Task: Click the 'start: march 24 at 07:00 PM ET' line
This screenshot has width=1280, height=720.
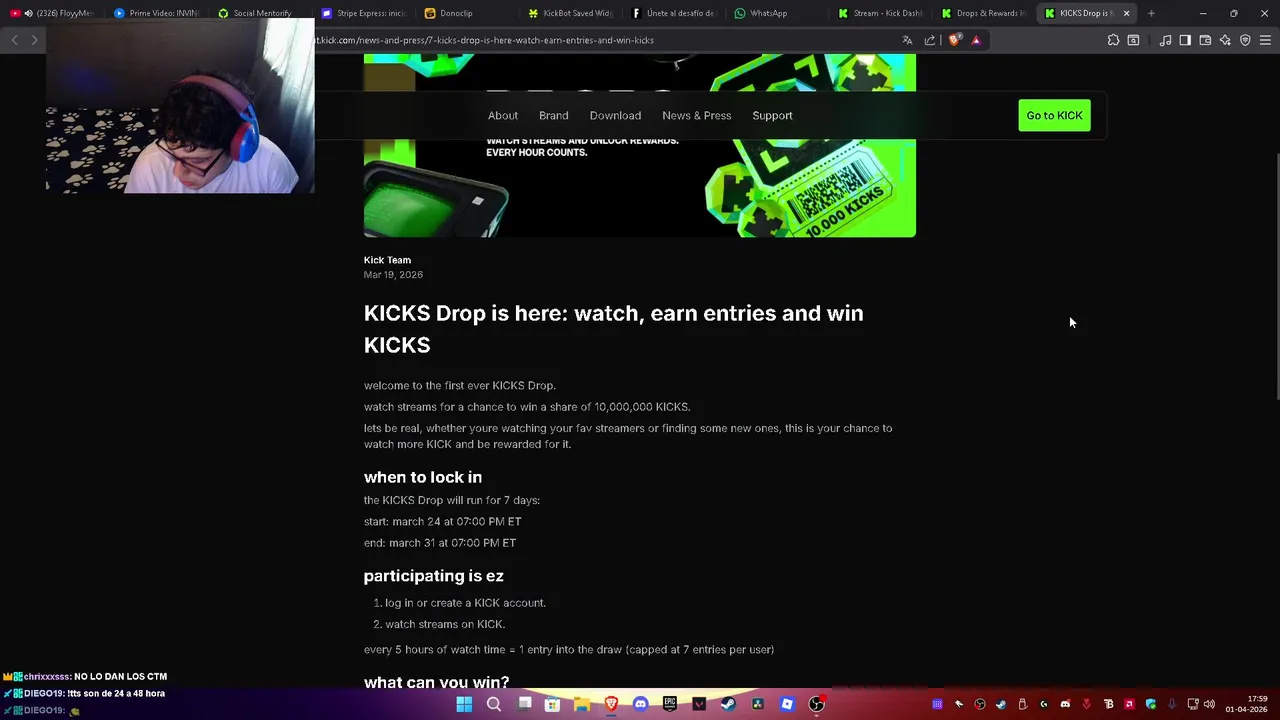Action: 442,521
